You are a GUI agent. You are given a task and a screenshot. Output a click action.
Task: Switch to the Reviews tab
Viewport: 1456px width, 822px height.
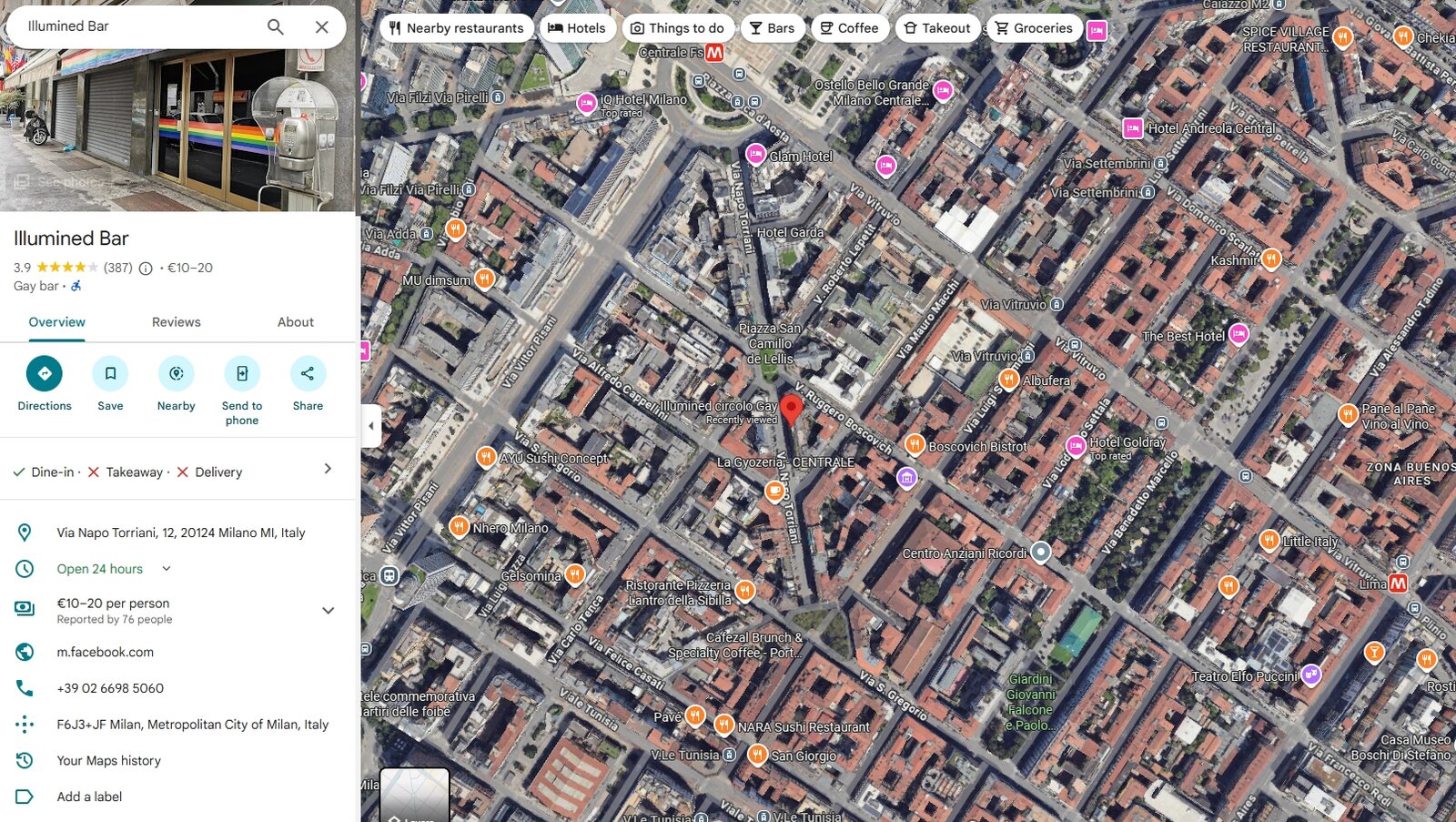coord(176,322)
